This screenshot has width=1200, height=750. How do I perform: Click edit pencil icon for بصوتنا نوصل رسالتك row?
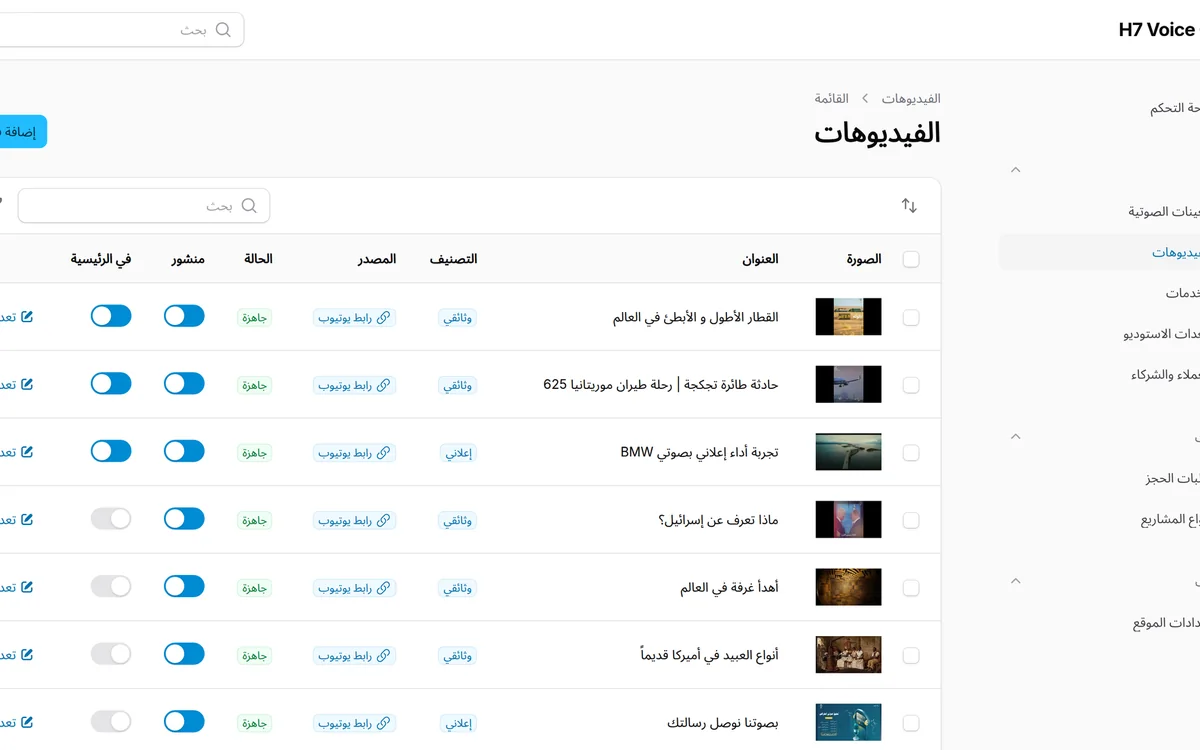[27, 722]
